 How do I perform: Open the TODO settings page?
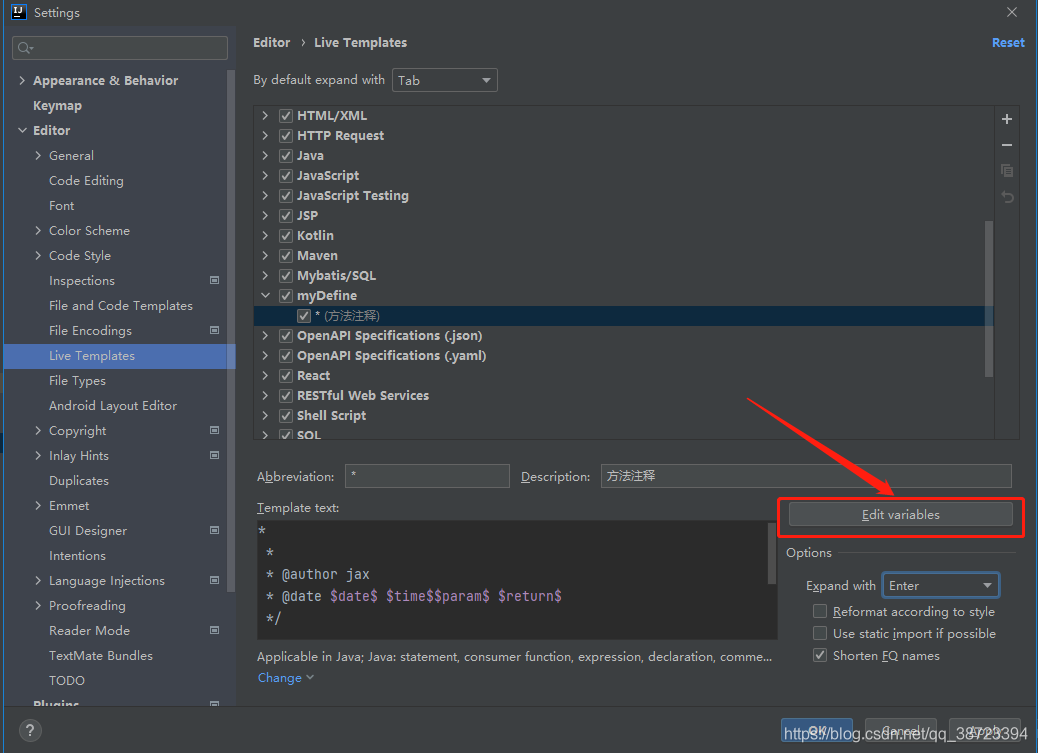67,680
